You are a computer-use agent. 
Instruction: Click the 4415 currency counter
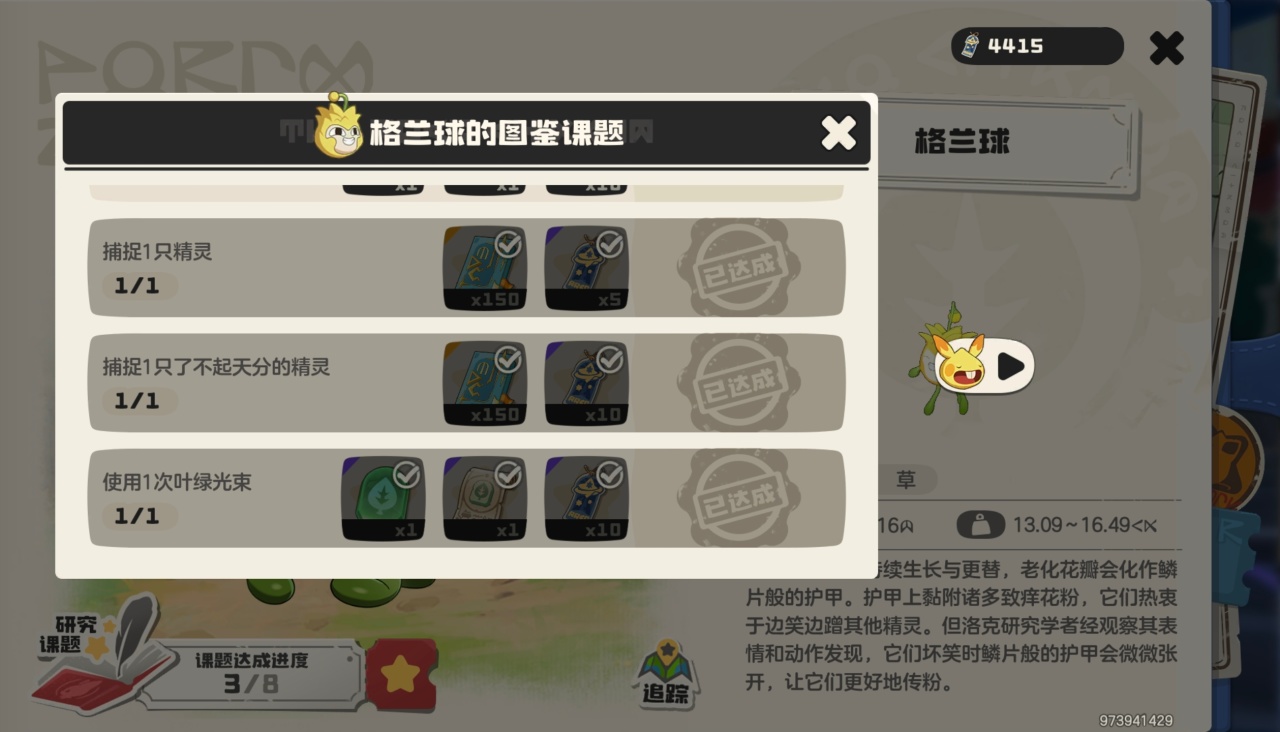[x=1037, y=45]
